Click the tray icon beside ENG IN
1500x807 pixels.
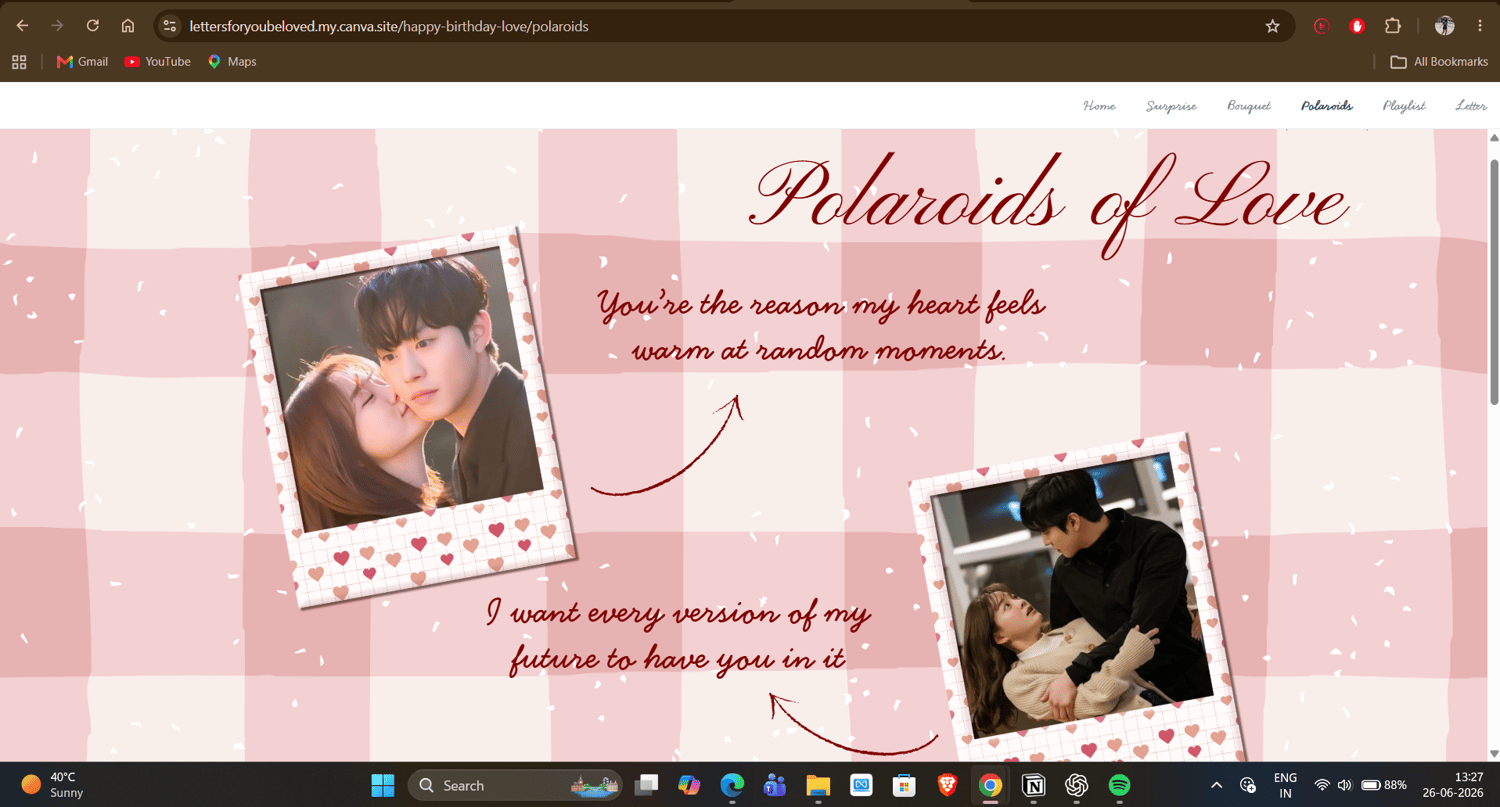[x=1248, y=785]
